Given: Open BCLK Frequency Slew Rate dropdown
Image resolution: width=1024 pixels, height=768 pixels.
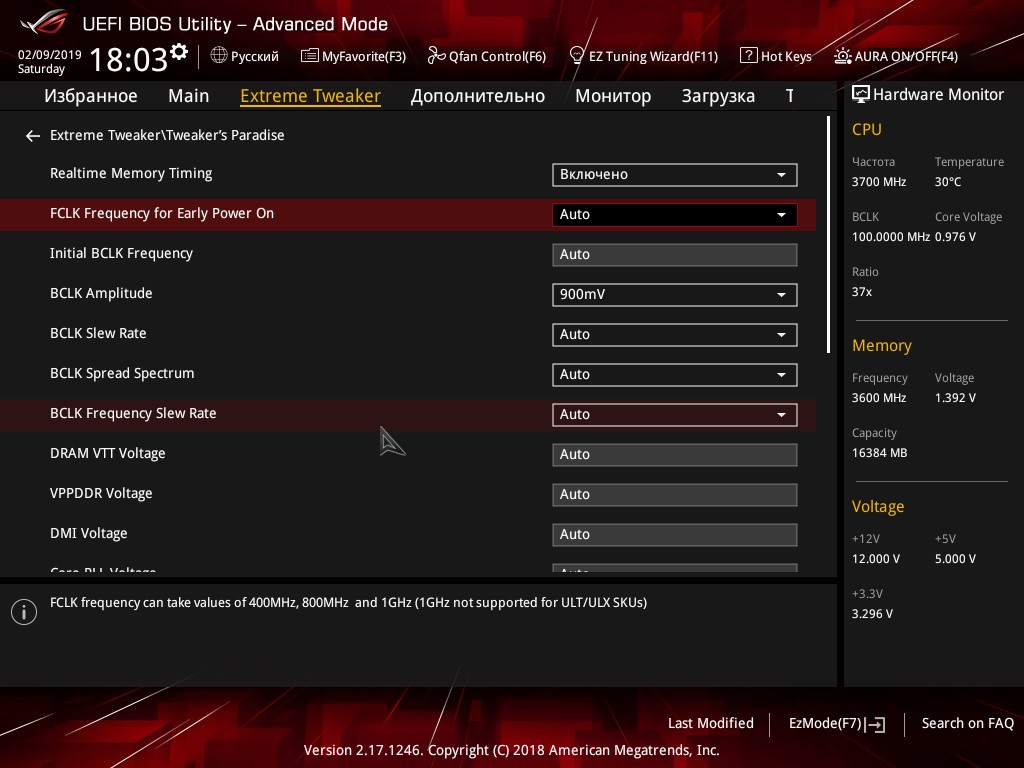Looking at the screenshot, I should click(x=675, y=415).
